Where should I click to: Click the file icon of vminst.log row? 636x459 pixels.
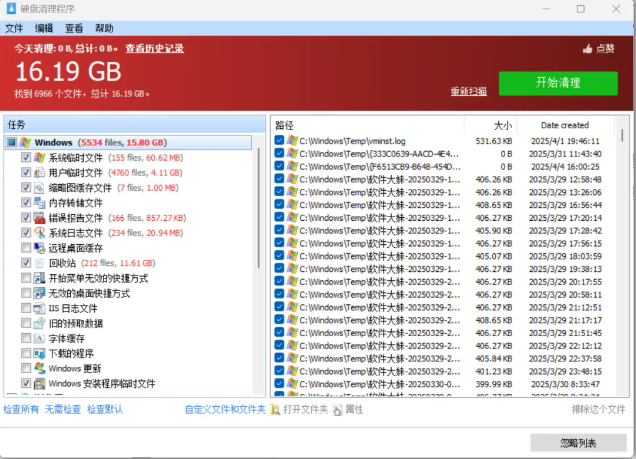coord(292,141)
